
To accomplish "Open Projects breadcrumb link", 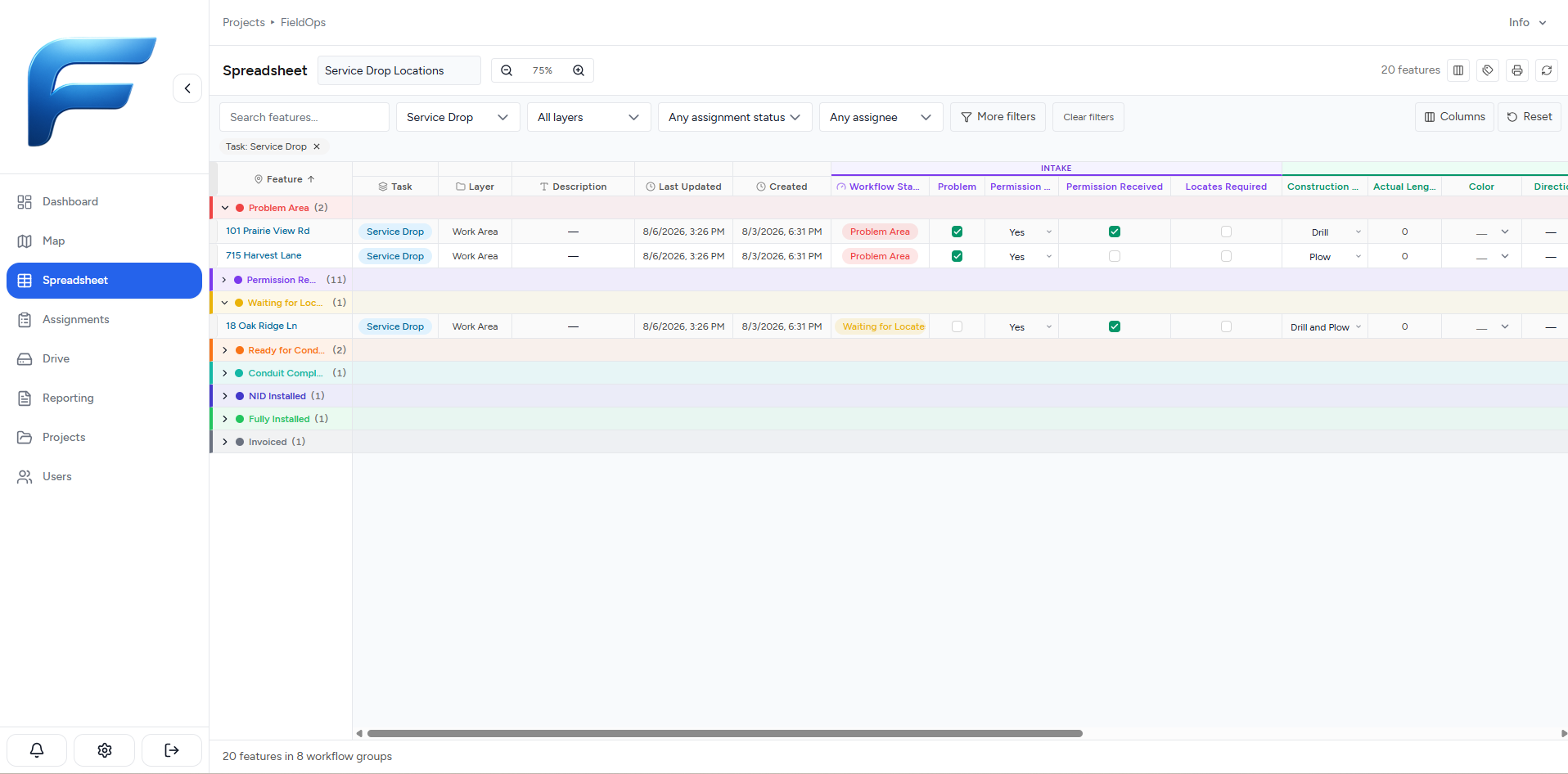I will [244, 22].
